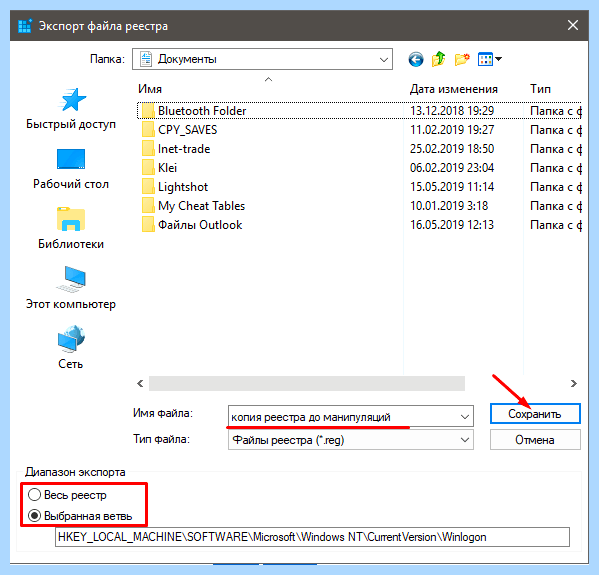The height and width of the screenshot is (575, 599).
Task: Select Desktop (Рабочий стол) in sidebar
Action: click(x=71, y=169)
